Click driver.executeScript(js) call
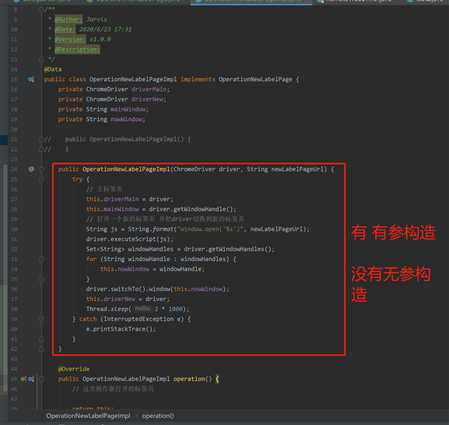This screenshot has height=425, width=449. click(130, 239)
